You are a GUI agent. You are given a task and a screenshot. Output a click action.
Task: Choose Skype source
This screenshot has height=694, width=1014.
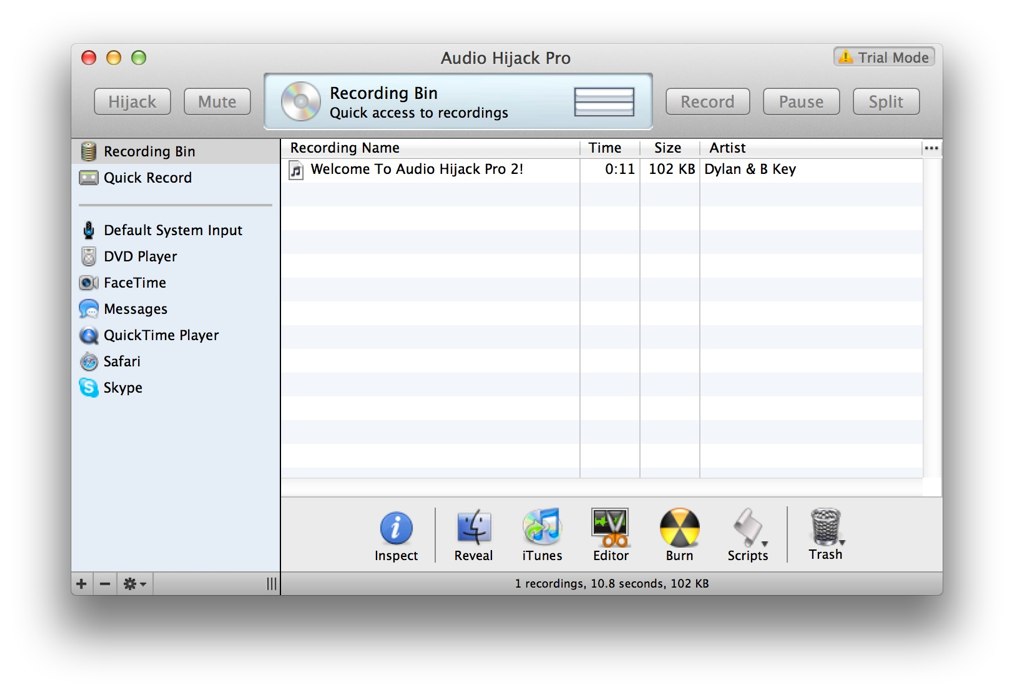coord(175,387)
